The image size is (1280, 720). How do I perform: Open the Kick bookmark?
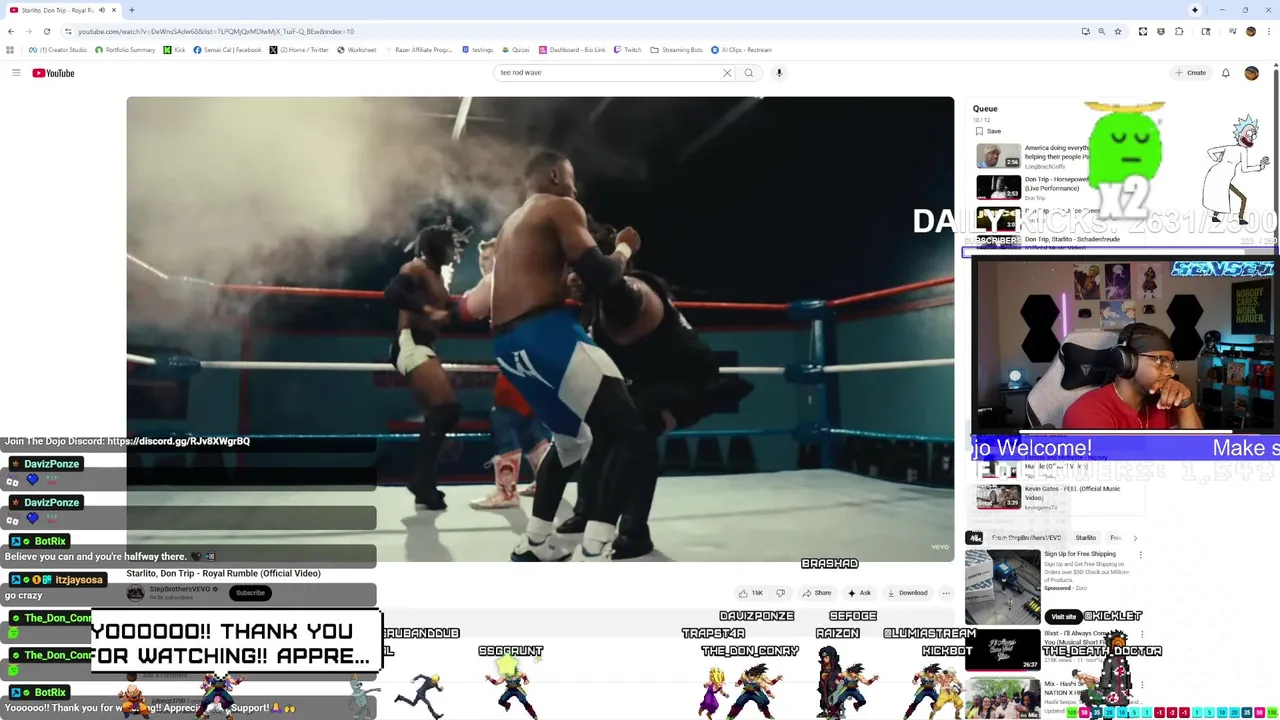click(x=174, y=50)
